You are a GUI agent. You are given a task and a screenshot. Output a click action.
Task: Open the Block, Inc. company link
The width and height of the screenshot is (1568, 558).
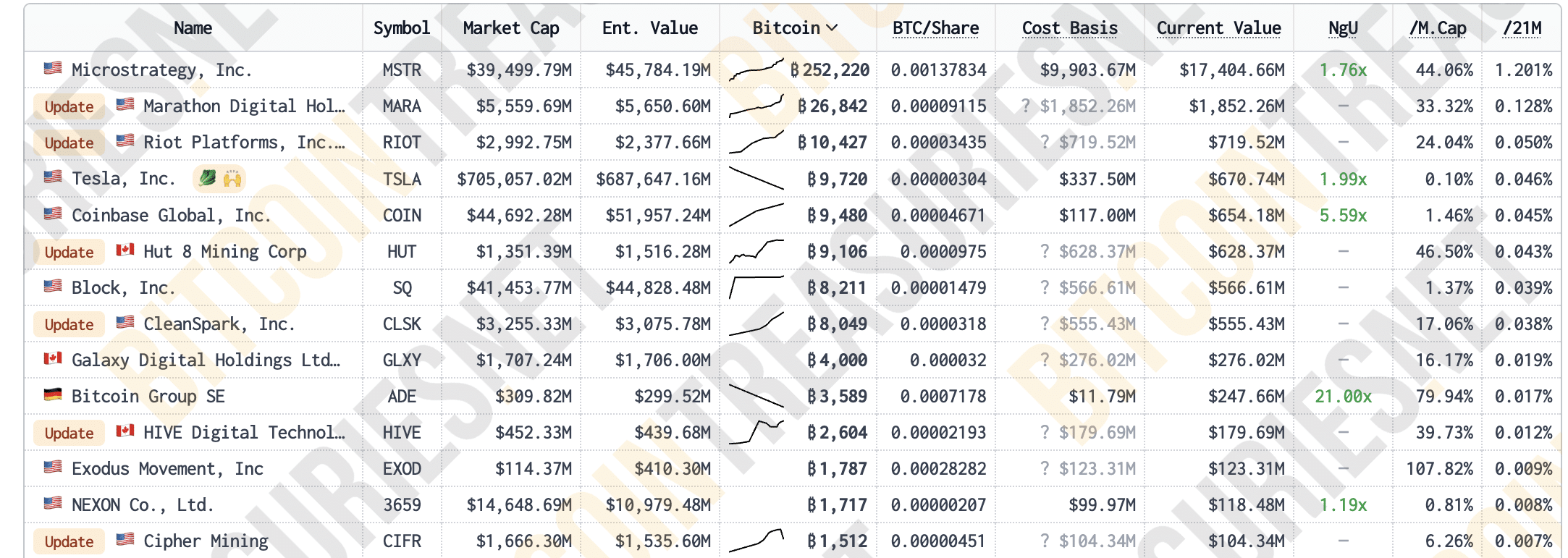point(124,287)
